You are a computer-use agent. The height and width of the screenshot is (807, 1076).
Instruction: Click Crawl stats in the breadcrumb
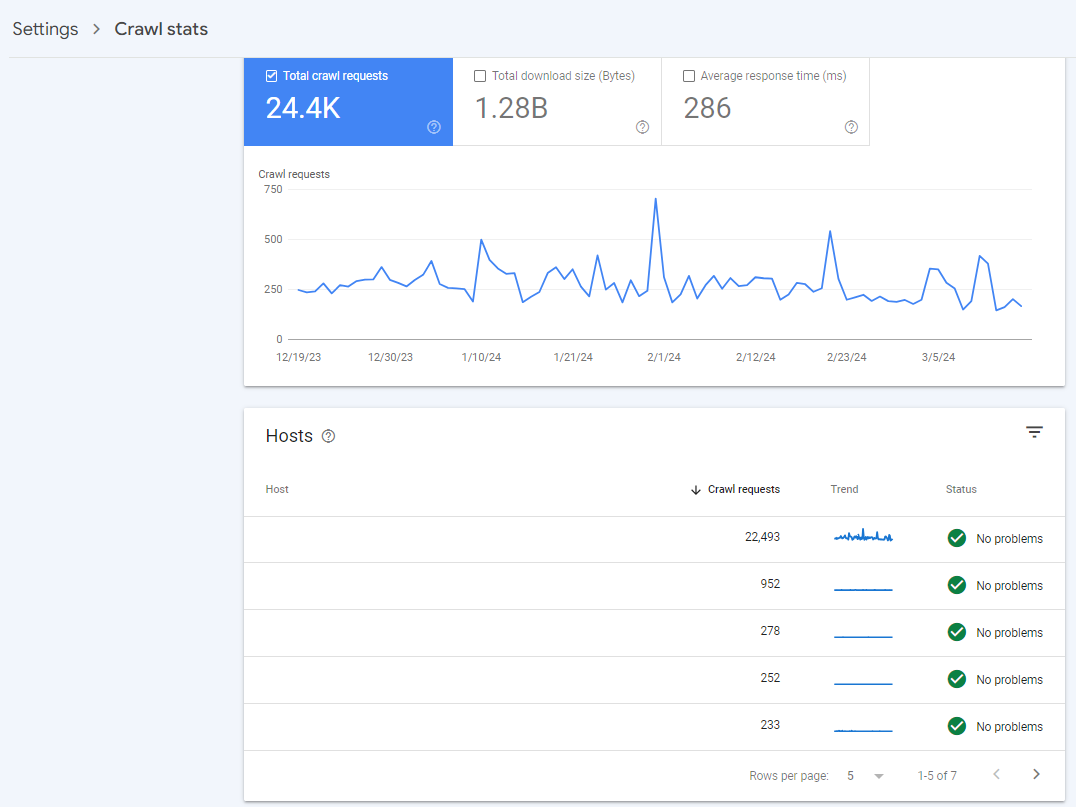(160, 29)
